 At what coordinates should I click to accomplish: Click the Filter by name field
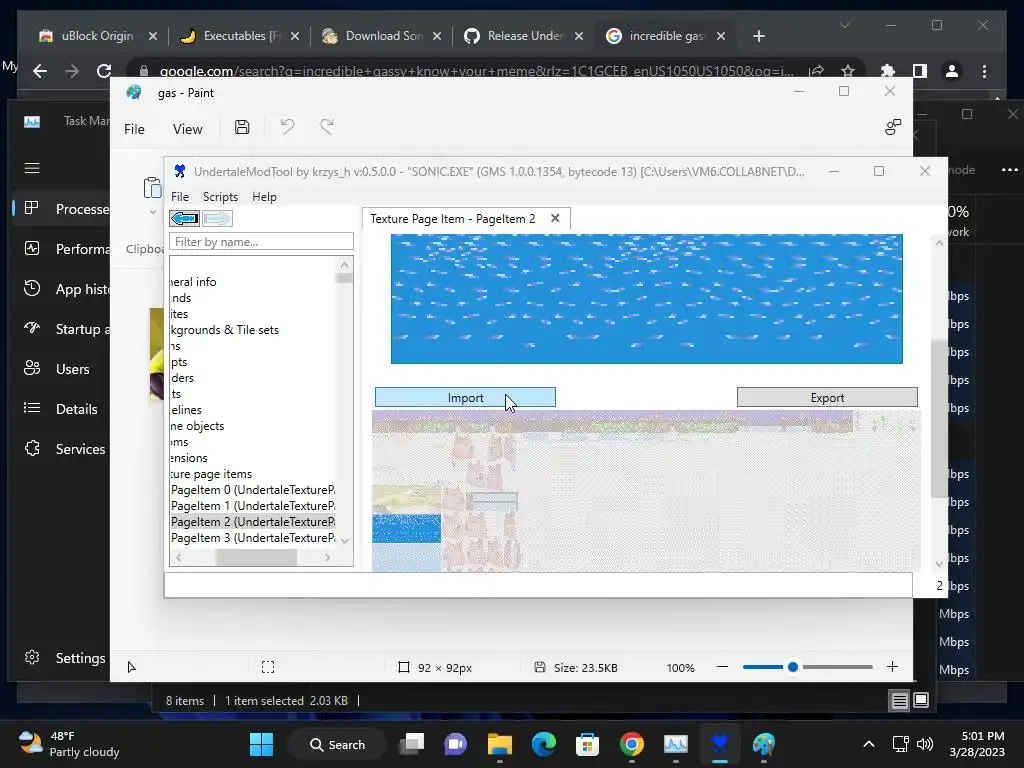click(261, 242)
